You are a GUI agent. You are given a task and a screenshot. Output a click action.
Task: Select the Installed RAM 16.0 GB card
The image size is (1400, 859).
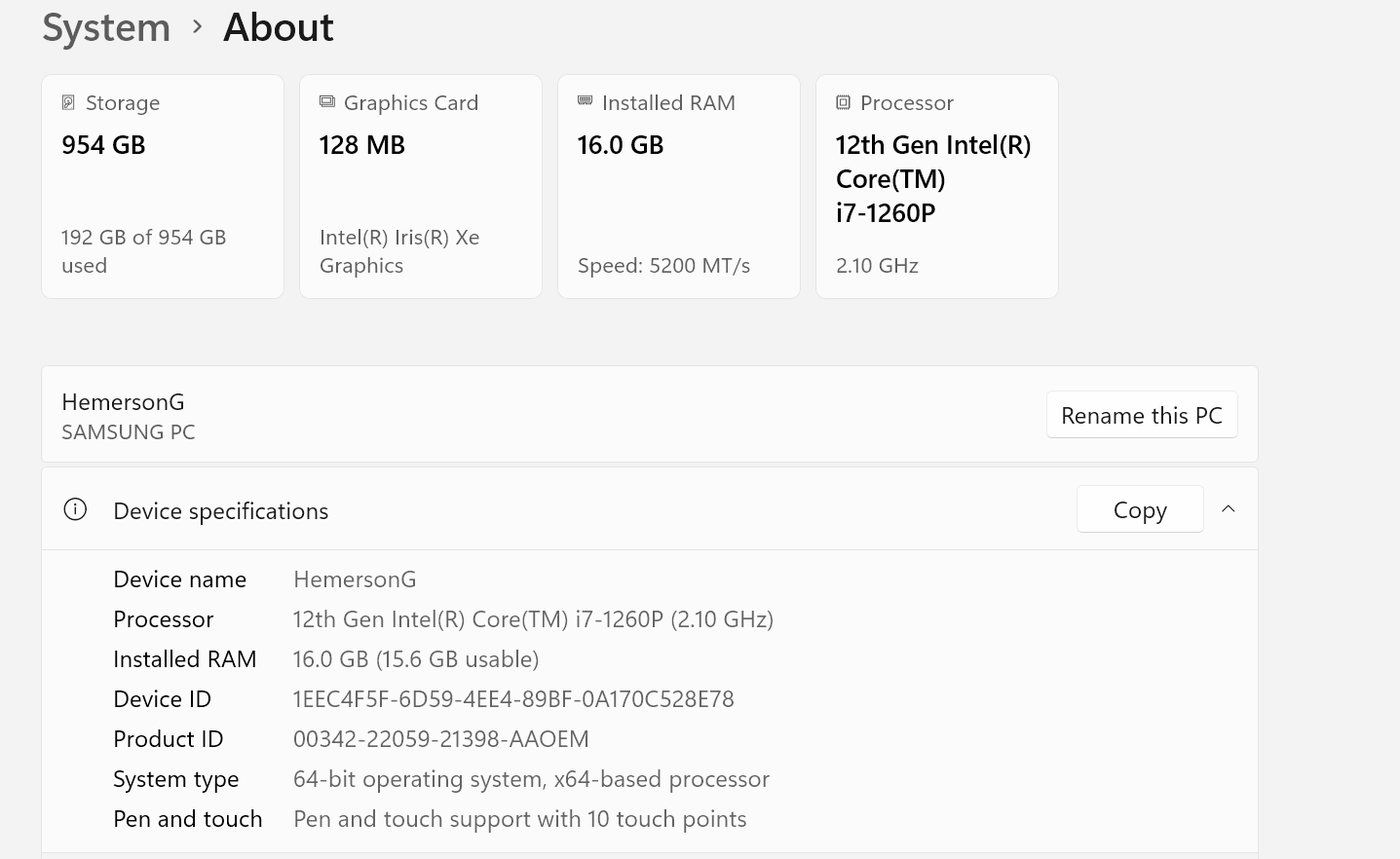click(x=679, y=186)
